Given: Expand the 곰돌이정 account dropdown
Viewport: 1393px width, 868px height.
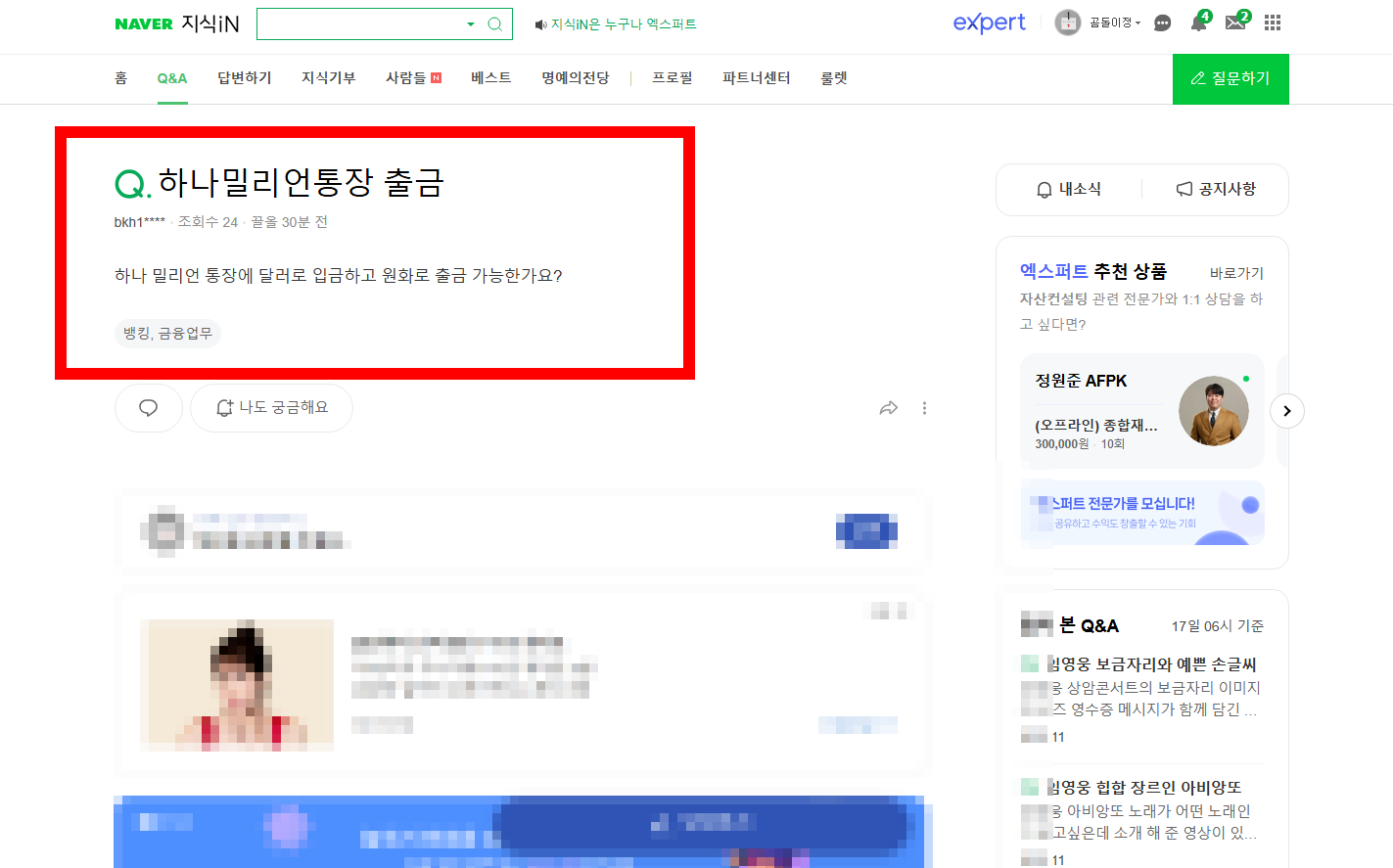Looking at the screenshot, I should click(1115, 23).
